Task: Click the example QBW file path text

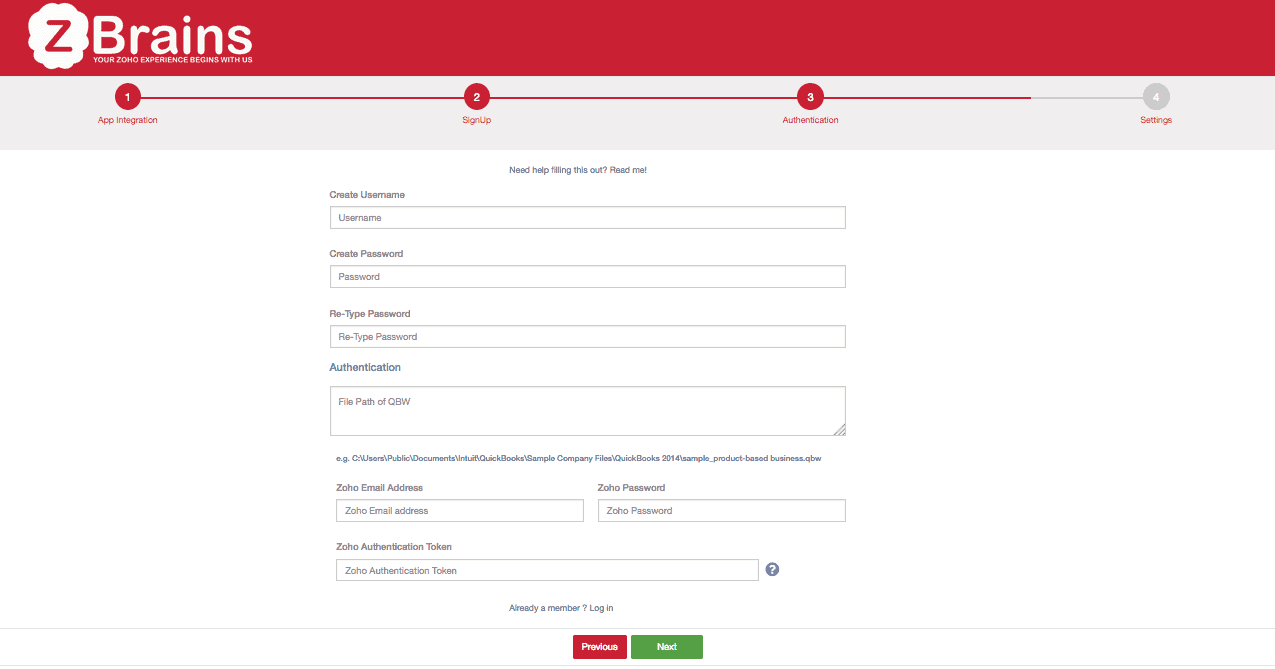Action: tap(578, 458)
